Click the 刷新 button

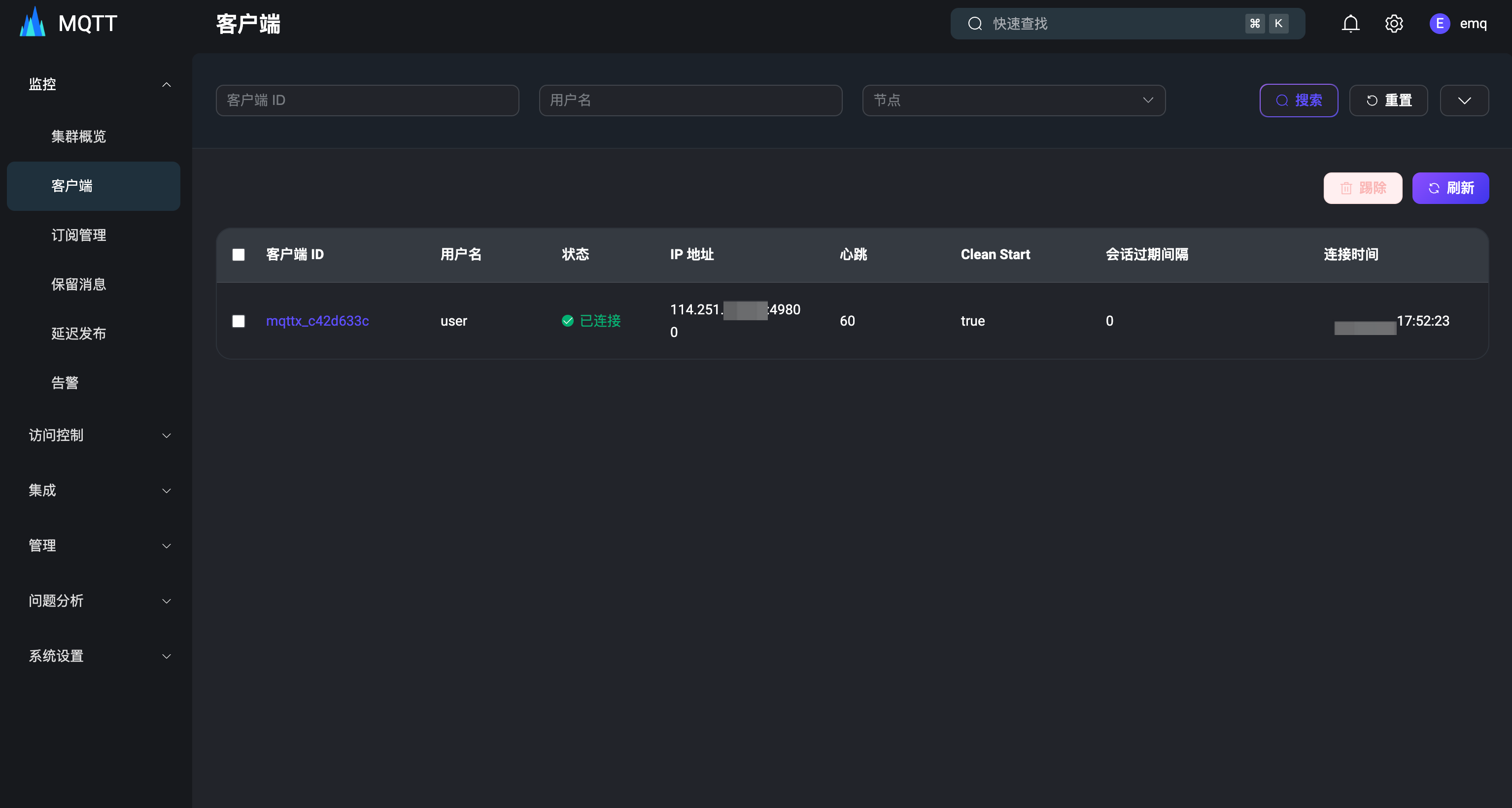tap(1450, 188)
